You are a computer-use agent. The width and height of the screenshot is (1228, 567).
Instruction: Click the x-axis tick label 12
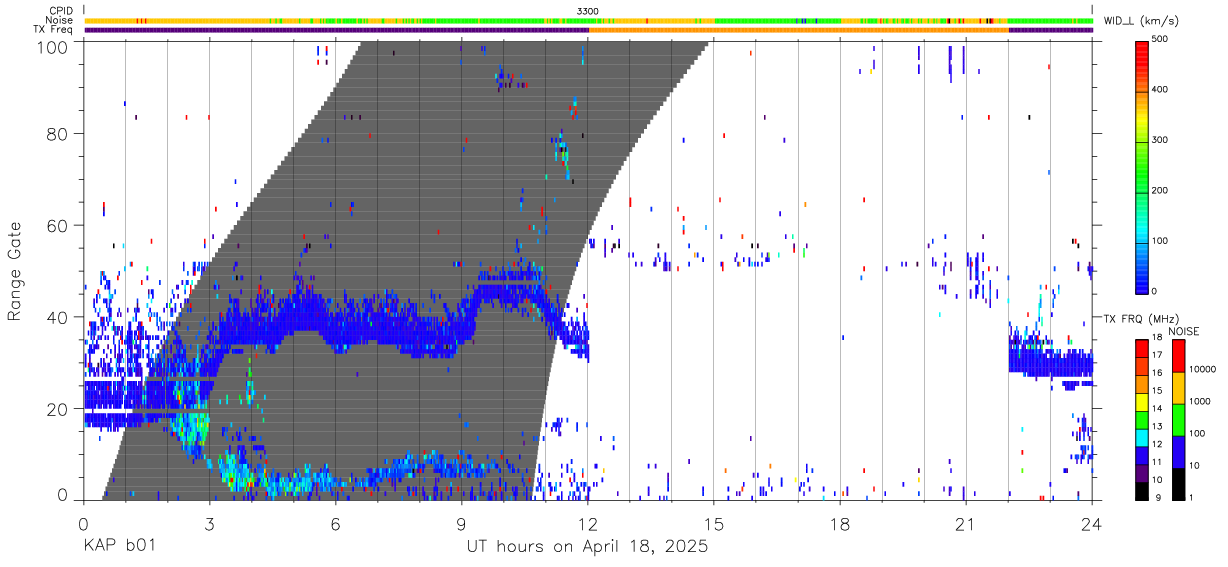[x=588, y=525]
